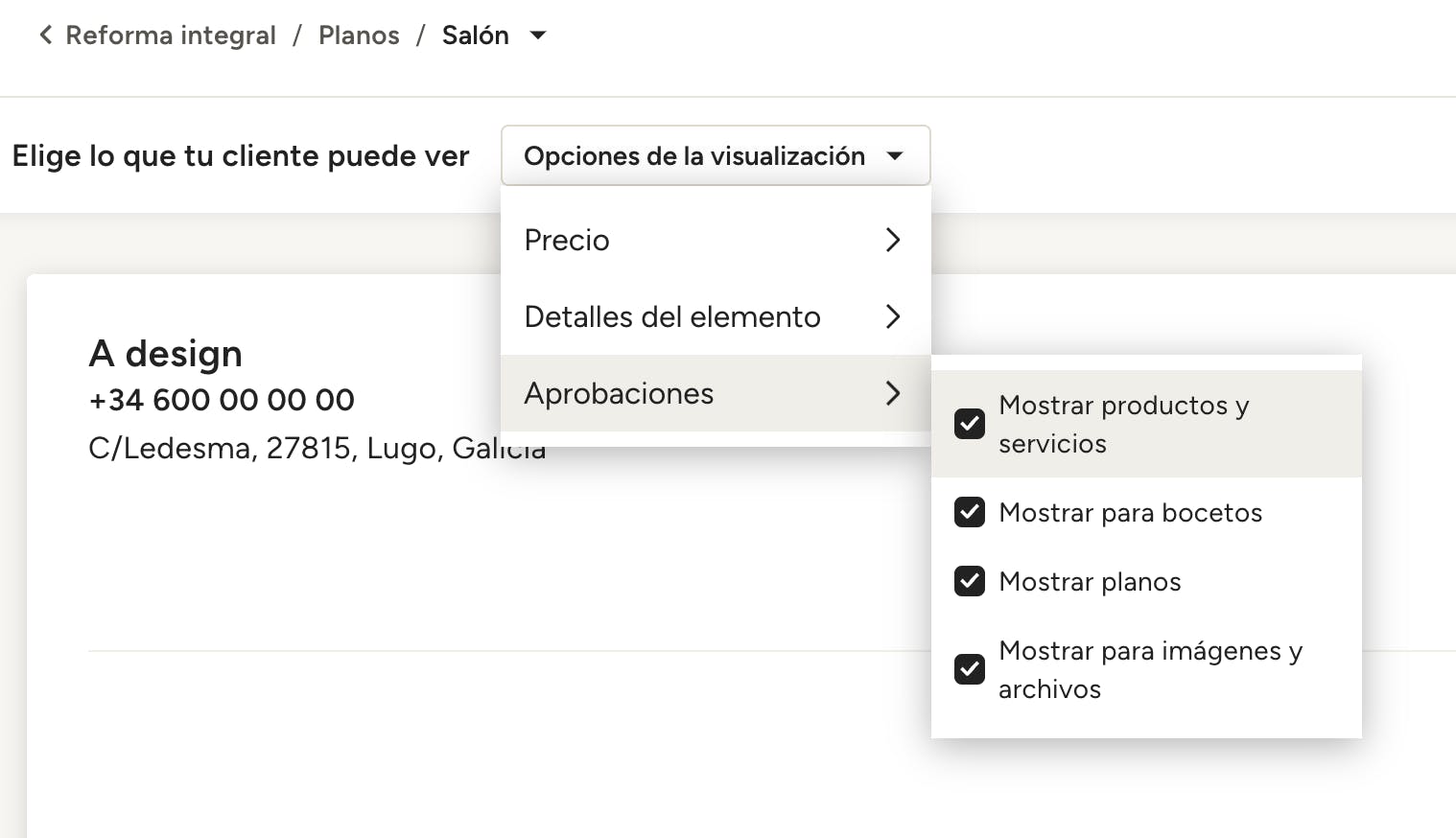Click the A design company name
This screenshot has height=838, width=1456.
165,354
